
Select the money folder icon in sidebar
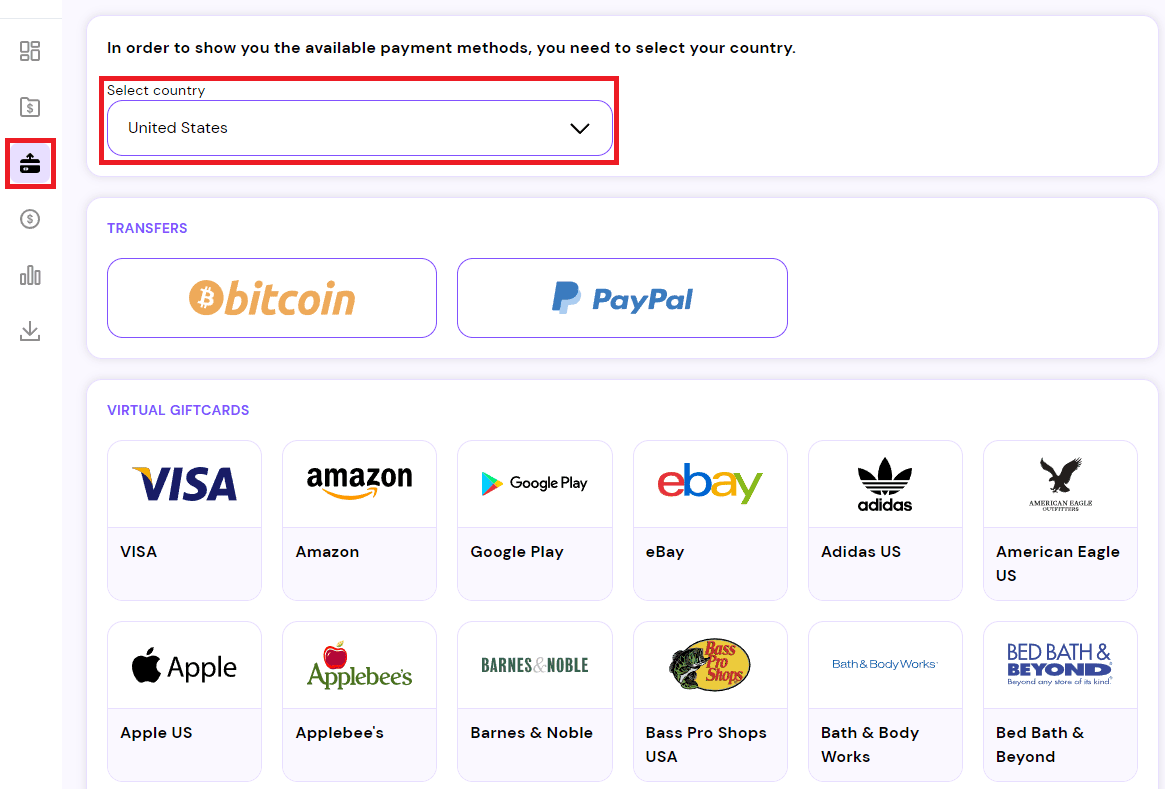pos(30,107)
